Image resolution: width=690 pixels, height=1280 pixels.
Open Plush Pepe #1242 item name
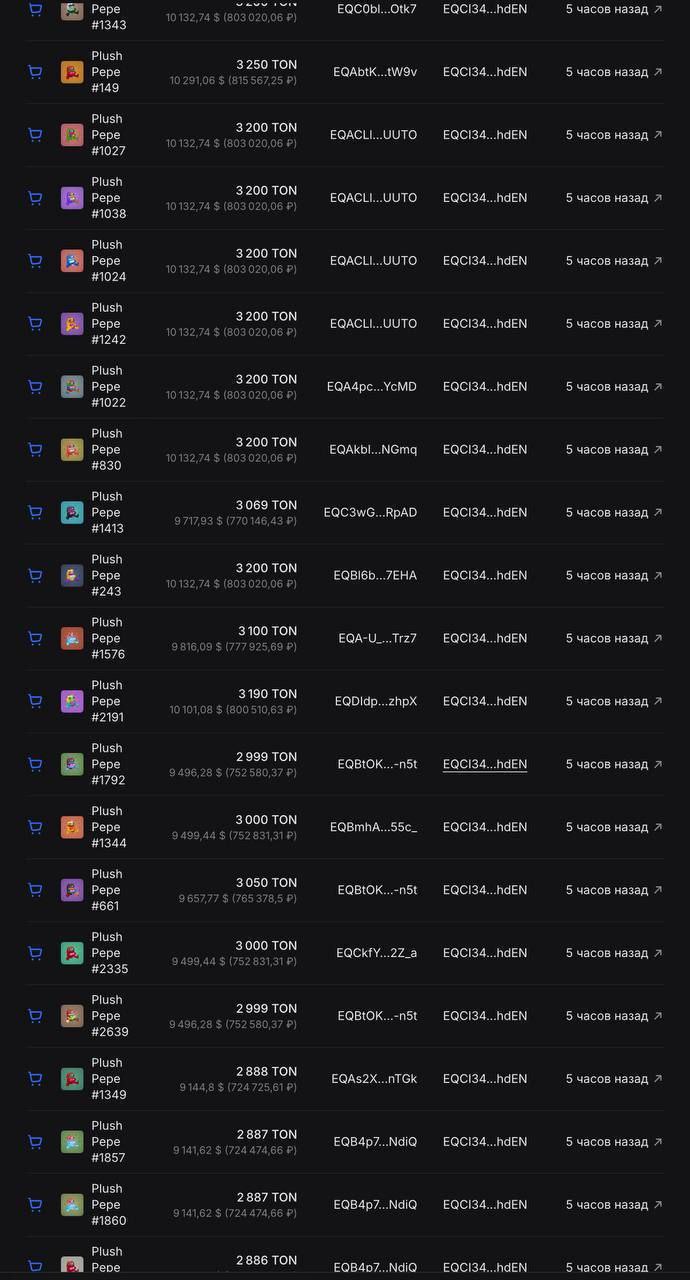(x=108, y=324)
